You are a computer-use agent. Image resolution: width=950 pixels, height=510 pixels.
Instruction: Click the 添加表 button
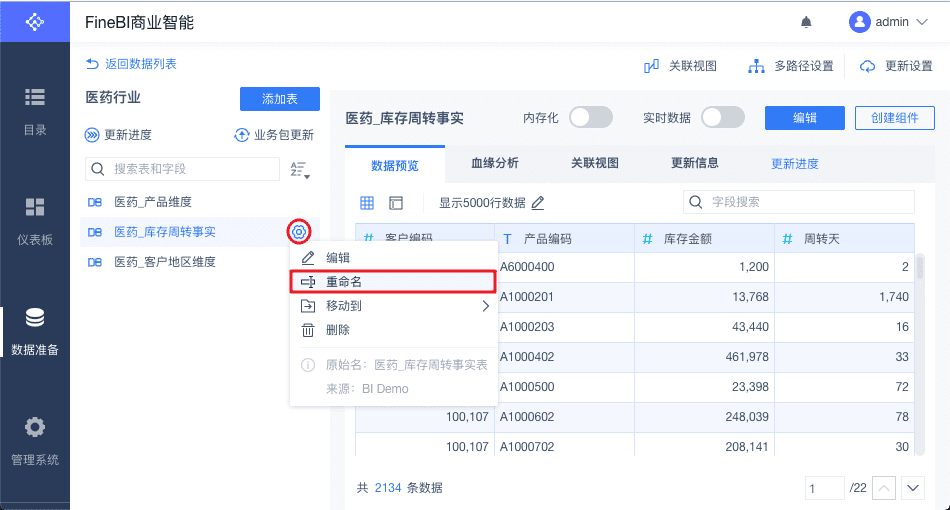tap(279, 99)
